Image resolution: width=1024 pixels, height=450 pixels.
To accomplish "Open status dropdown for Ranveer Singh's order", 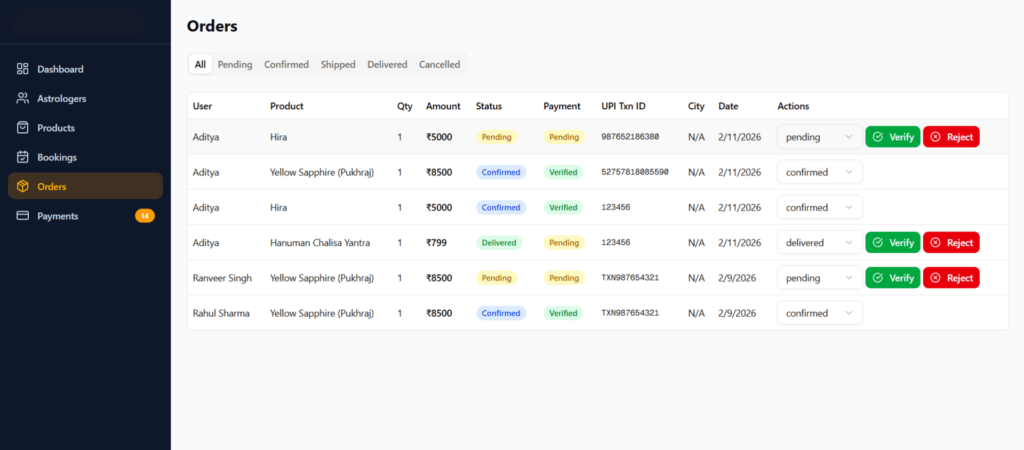I will tap(819, 278).
